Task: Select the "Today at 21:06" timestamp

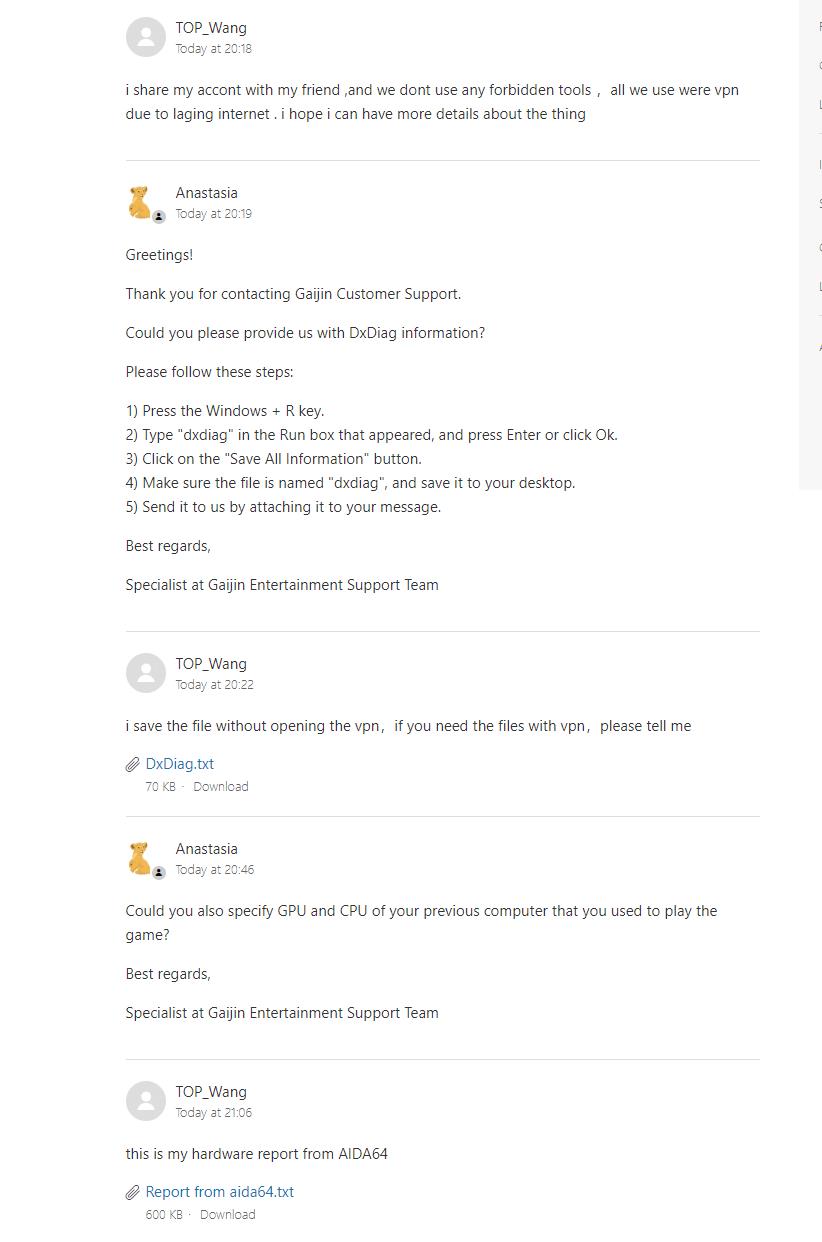Action: coord(214,1113)
